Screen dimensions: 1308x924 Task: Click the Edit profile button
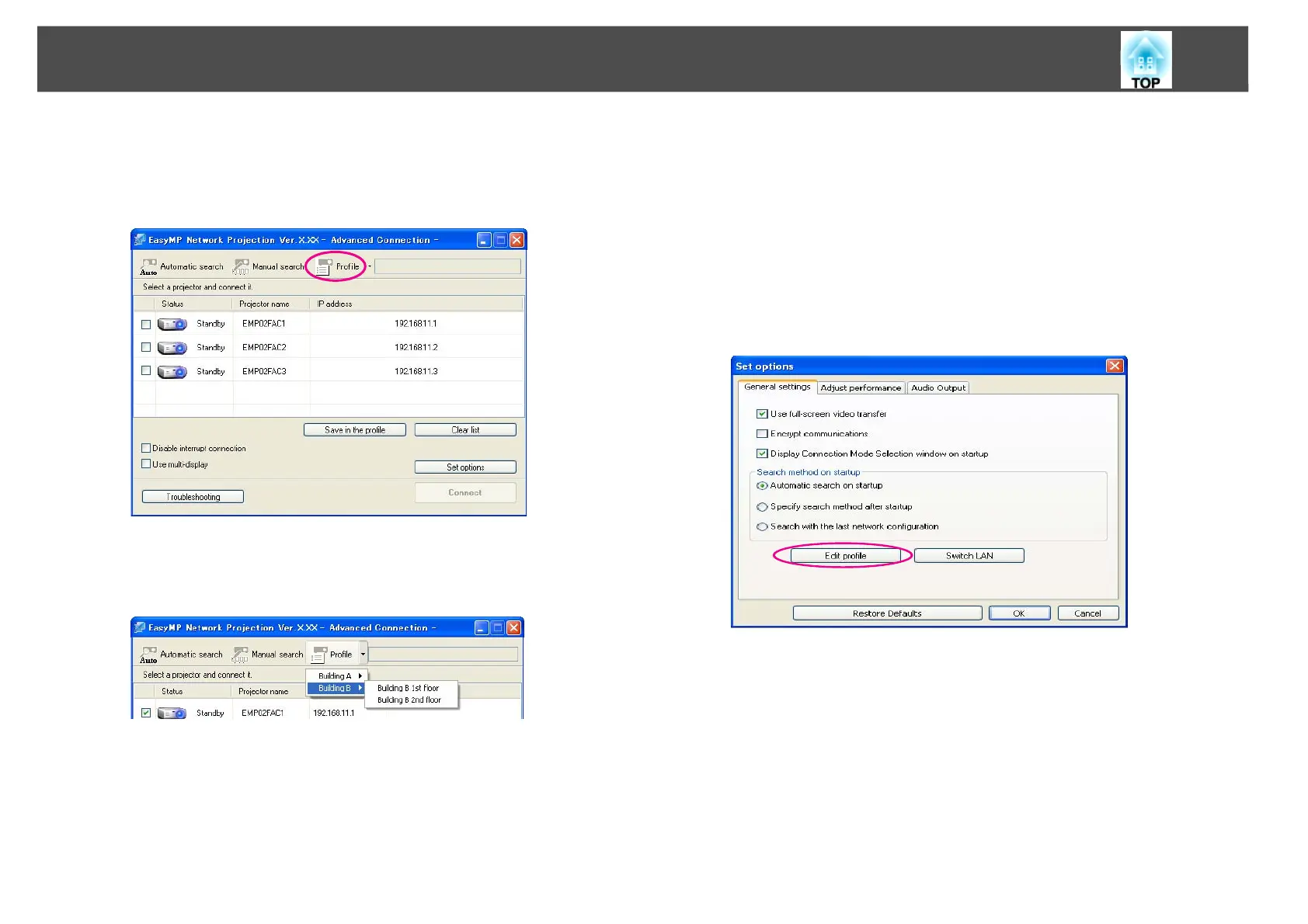point(845,555)
